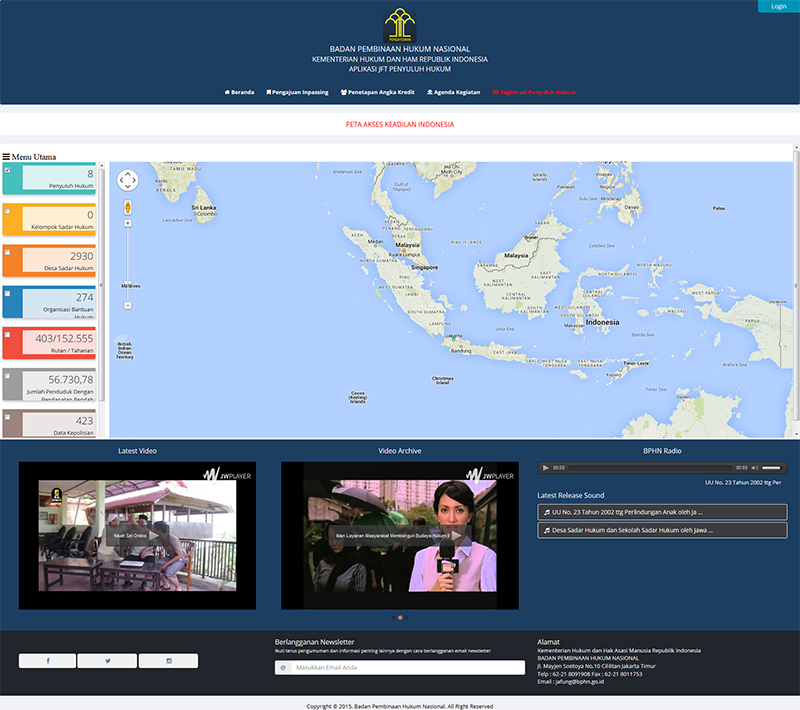800x710 pixels.
Task: Mute the radio speaker icon
Action: (755, 468)
